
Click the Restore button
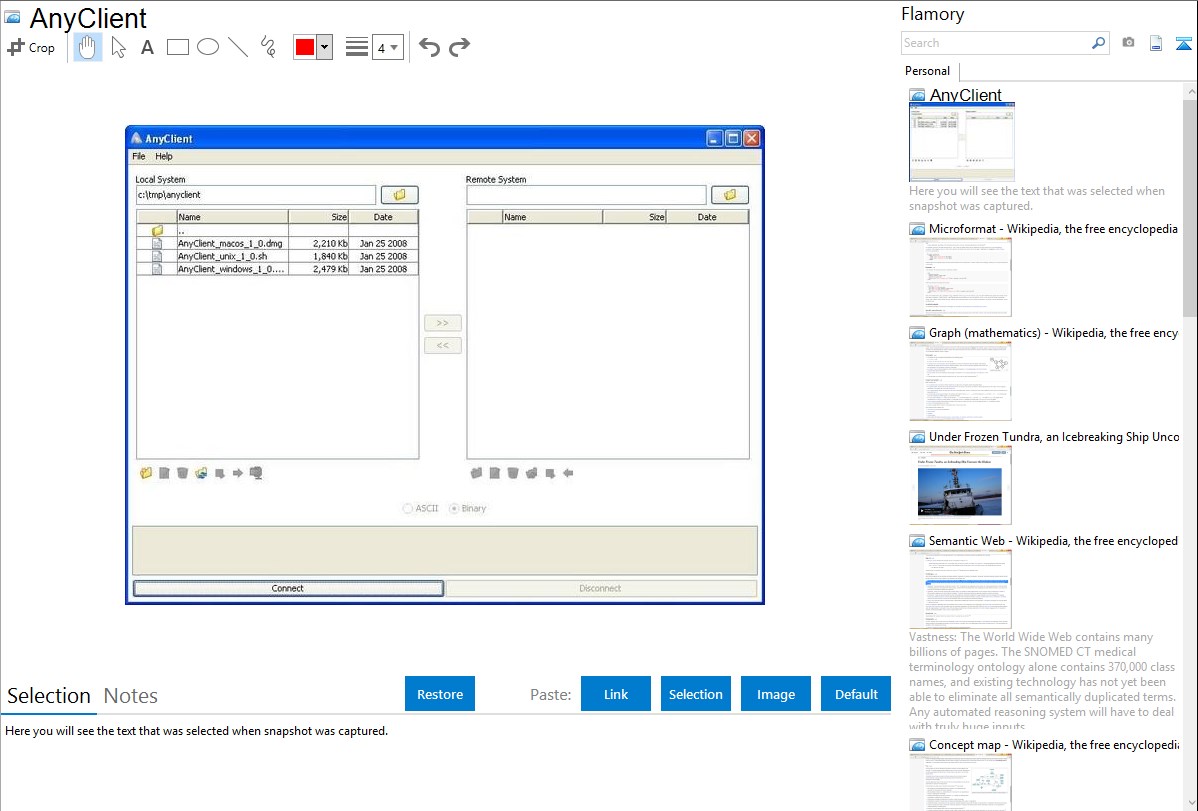440,693
